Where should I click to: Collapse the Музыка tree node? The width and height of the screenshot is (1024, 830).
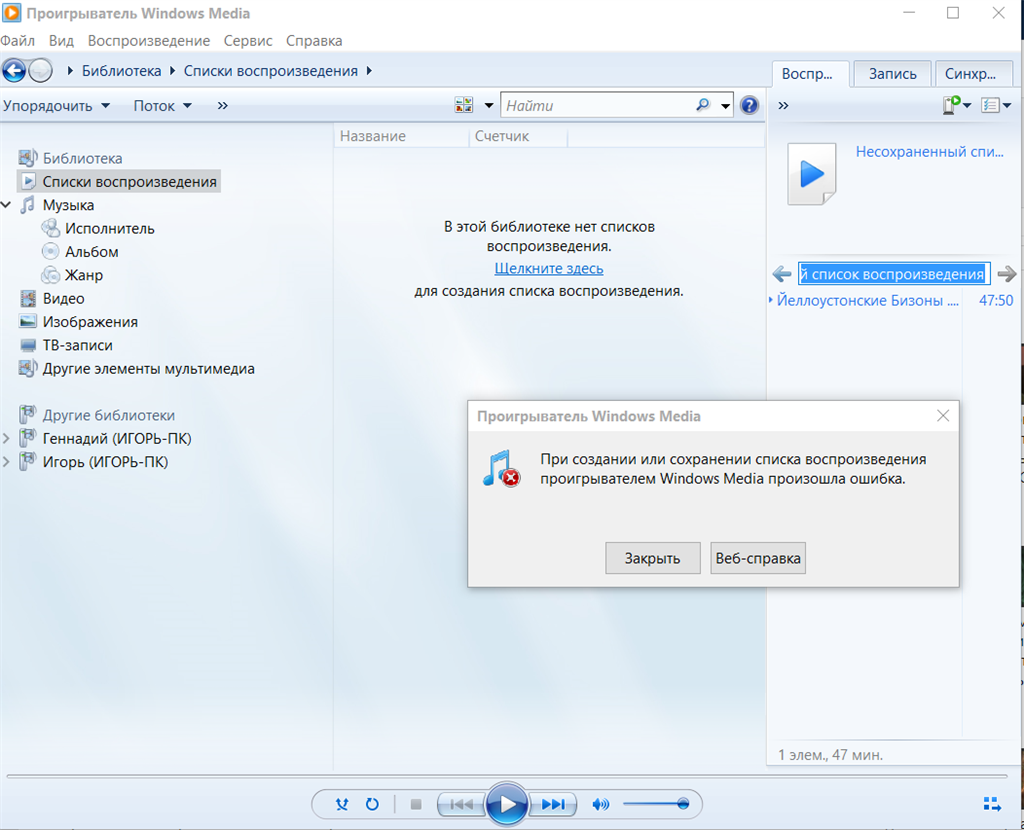(x=6, y=205)
